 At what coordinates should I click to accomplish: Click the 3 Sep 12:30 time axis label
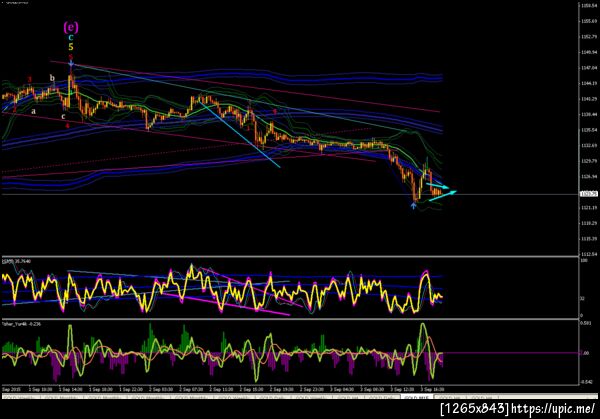pyautogui.click(x=403, y=389)
